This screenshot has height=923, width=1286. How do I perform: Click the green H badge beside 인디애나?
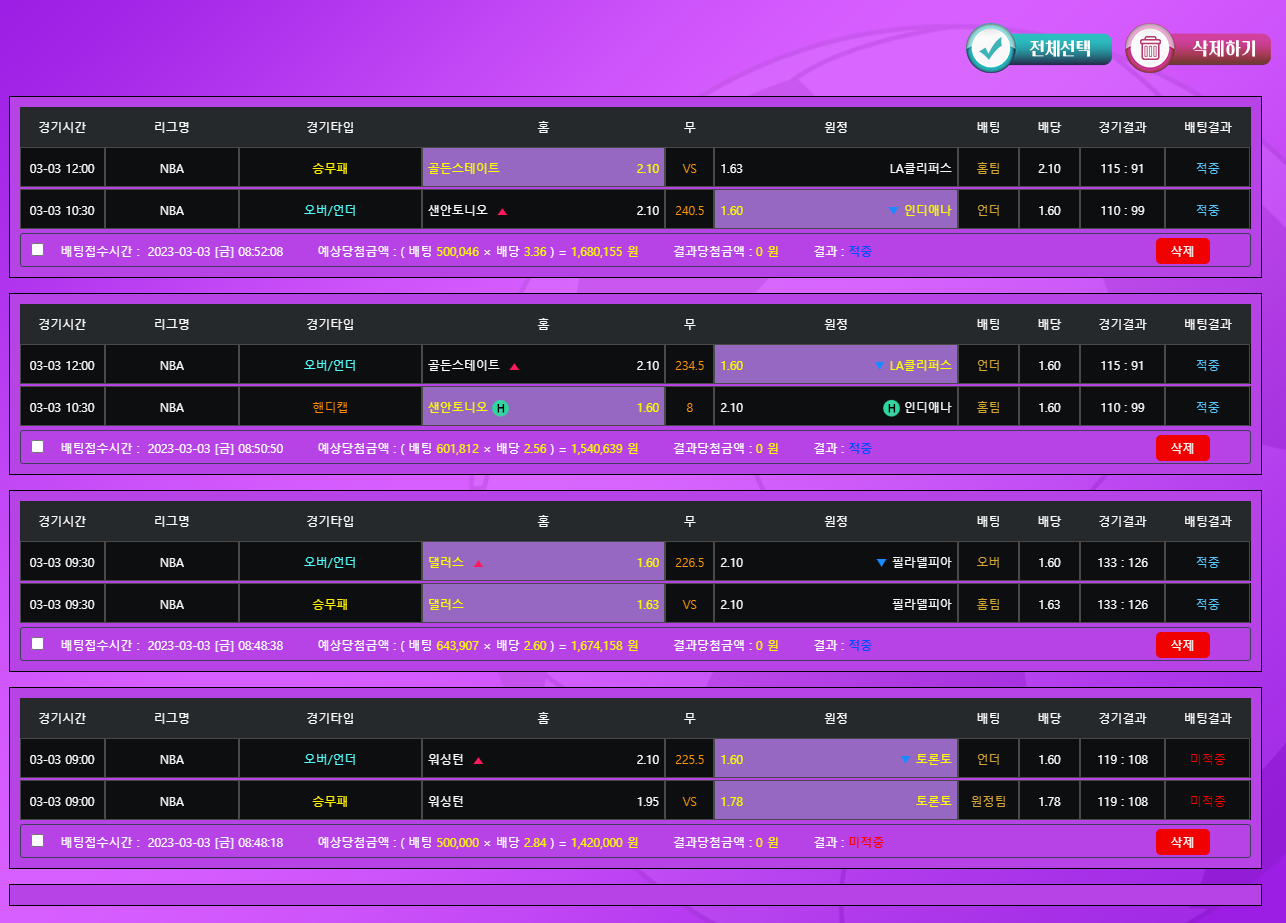point(890,408)
